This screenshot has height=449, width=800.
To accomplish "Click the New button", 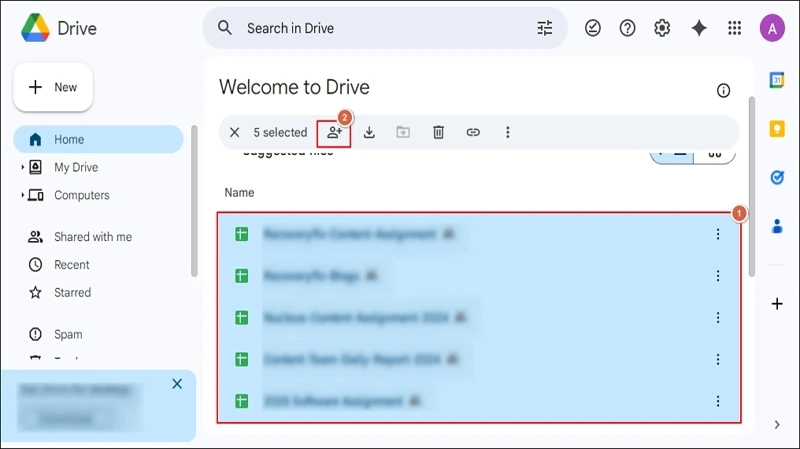I will tap(53, 87).
